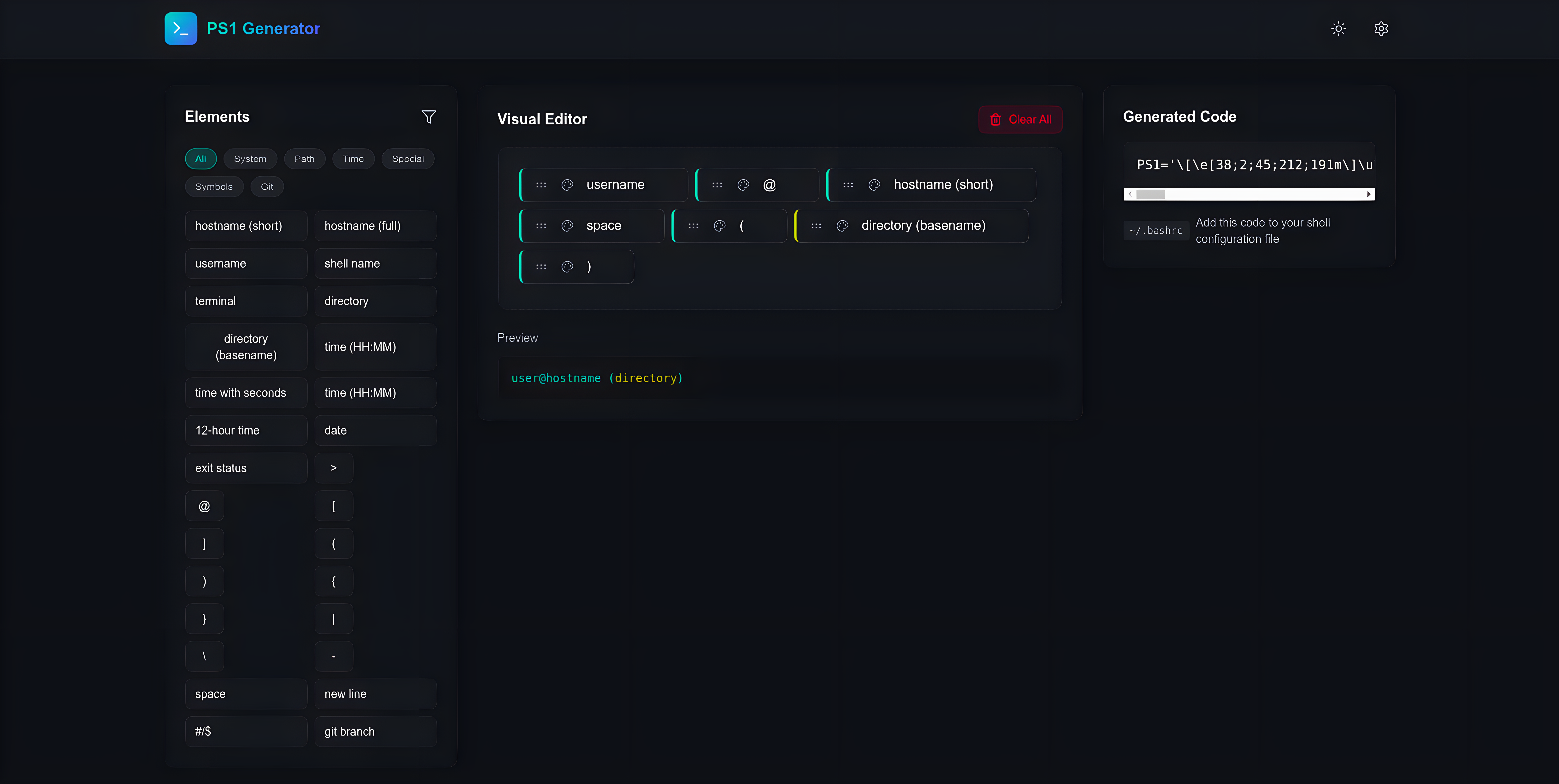Open settings with the gear icon
This screenshot has height=784, width=1559.
1381,28
